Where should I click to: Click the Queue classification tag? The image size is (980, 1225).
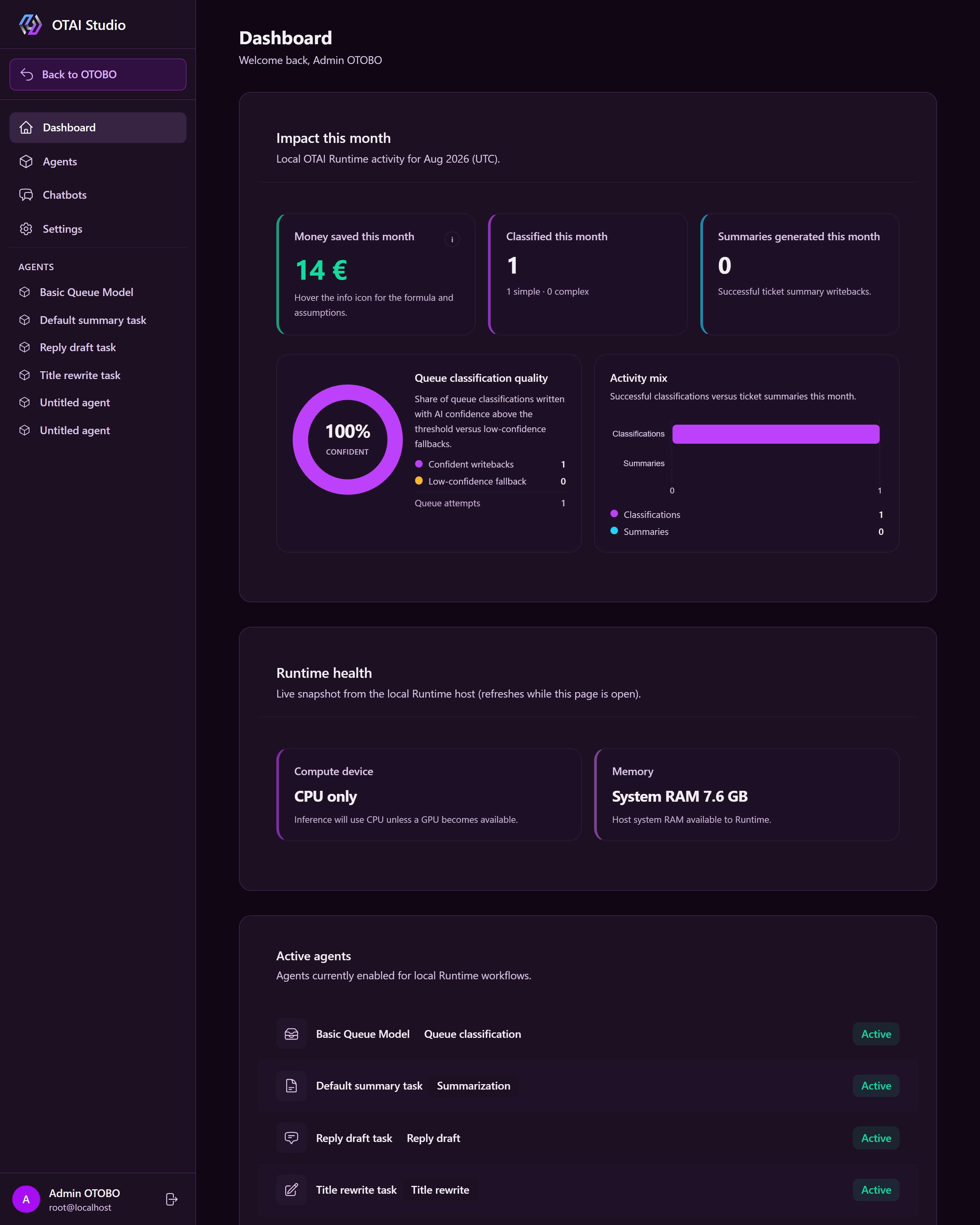click(x=473, y=1034)
